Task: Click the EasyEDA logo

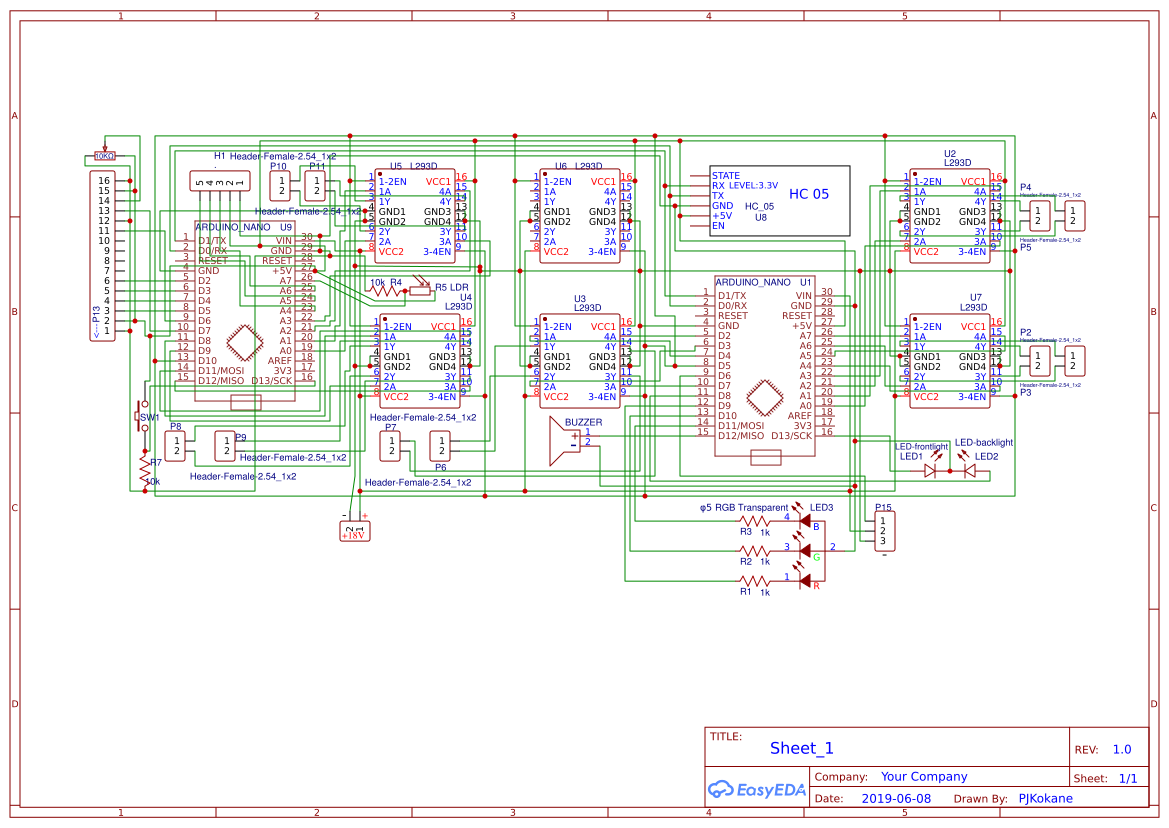Action: click(x=757, y=789)
